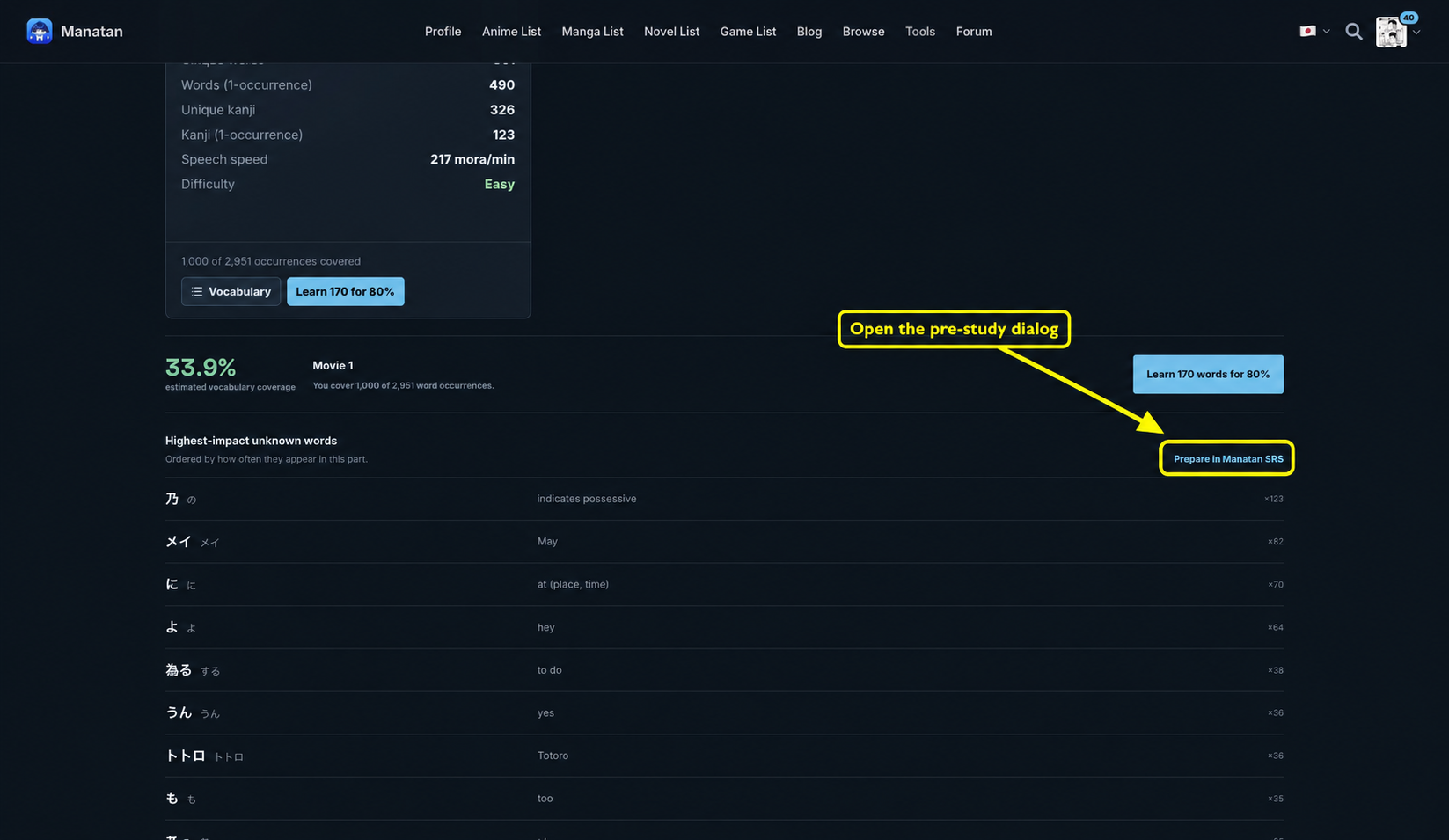Open the notification badge showing 40

[x=1409, y=18]
